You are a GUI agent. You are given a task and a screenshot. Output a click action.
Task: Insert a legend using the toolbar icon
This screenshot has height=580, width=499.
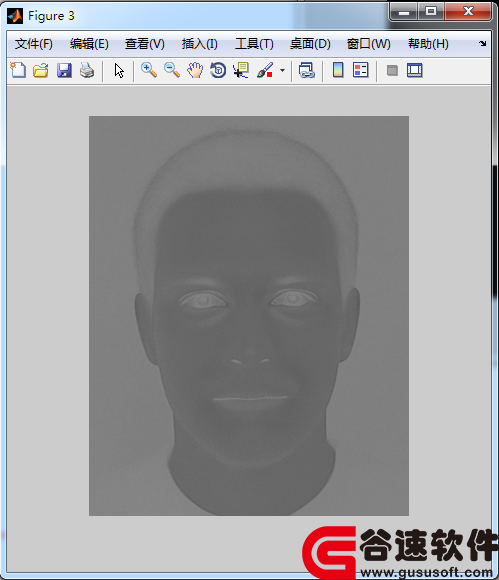coord(361,70)
